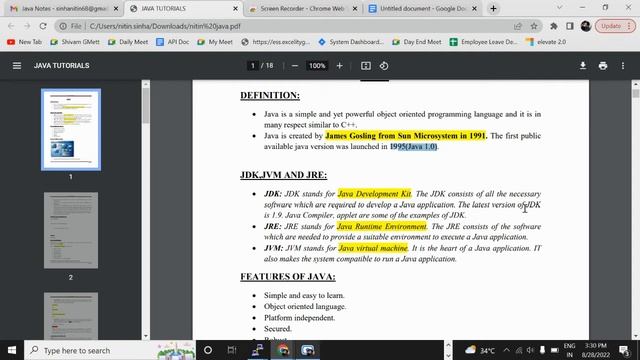Click the fit to page icon
640x360 pixels.
(366, 66)
